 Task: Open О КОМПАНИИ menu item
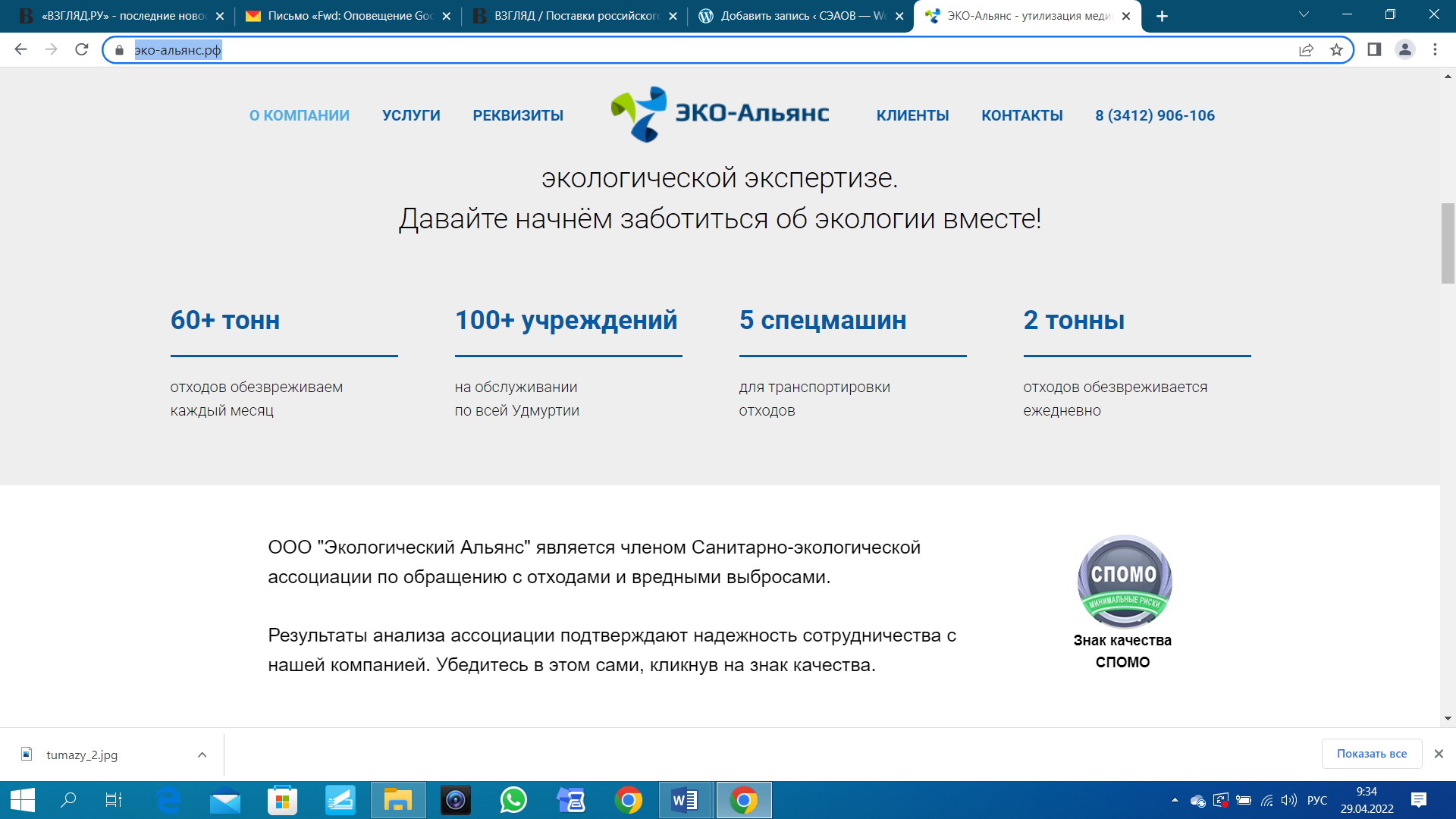(x=300, y=115)
